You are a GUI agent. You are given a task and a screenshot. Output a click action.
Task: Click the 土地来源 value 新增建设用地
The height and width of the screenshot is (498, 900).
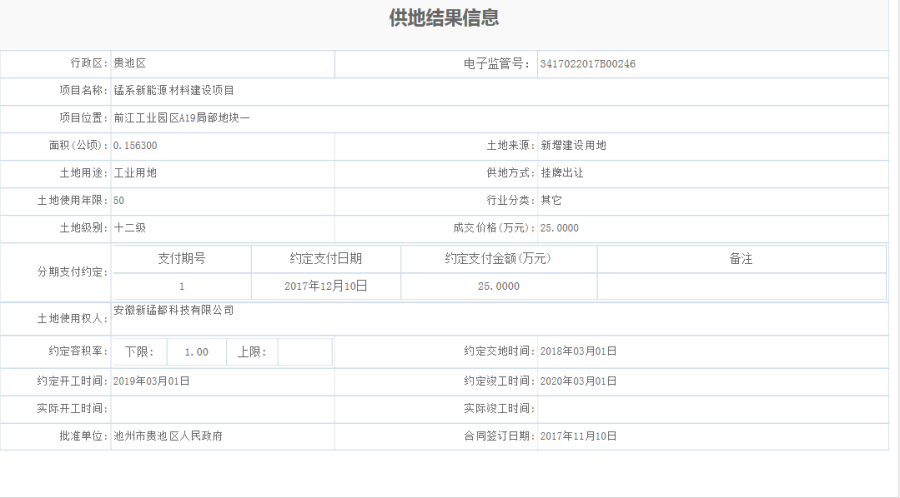573,145
